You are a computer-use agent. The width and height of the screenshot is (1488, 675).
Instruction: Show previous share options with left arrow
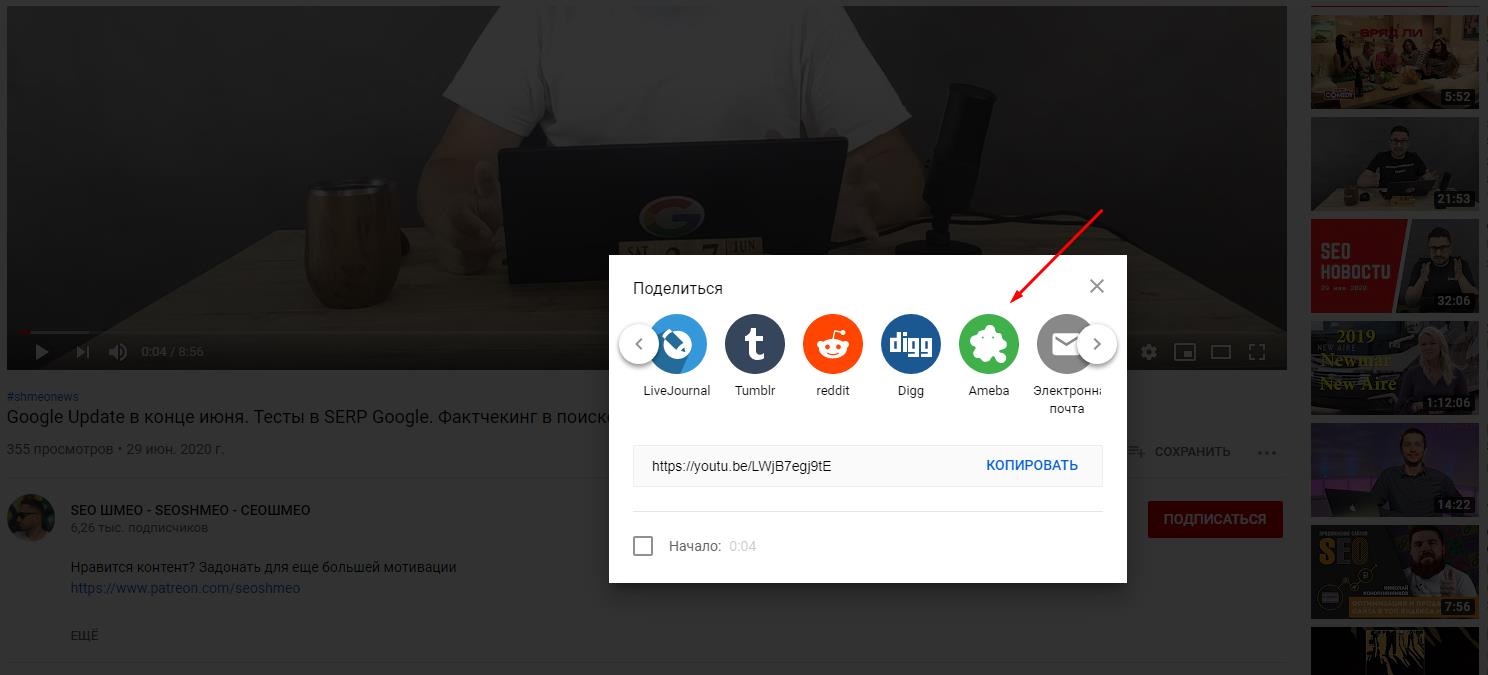point(639,344)
